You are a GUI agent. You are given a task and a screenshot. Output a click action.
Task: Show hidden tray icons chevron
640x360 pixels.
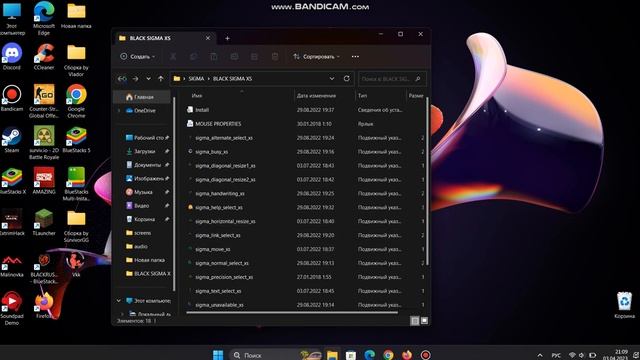[x=540, y=356]
